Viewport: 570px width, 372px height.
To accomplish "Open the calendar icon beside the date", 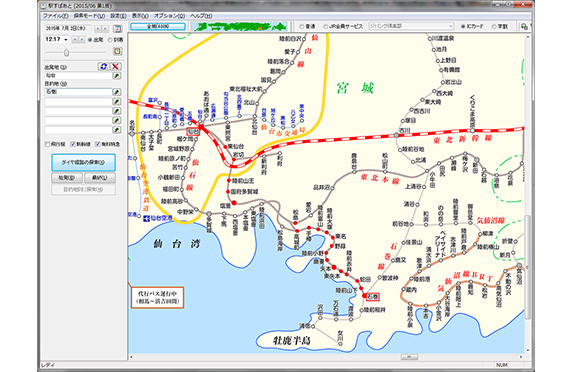I will click(117, 29).
